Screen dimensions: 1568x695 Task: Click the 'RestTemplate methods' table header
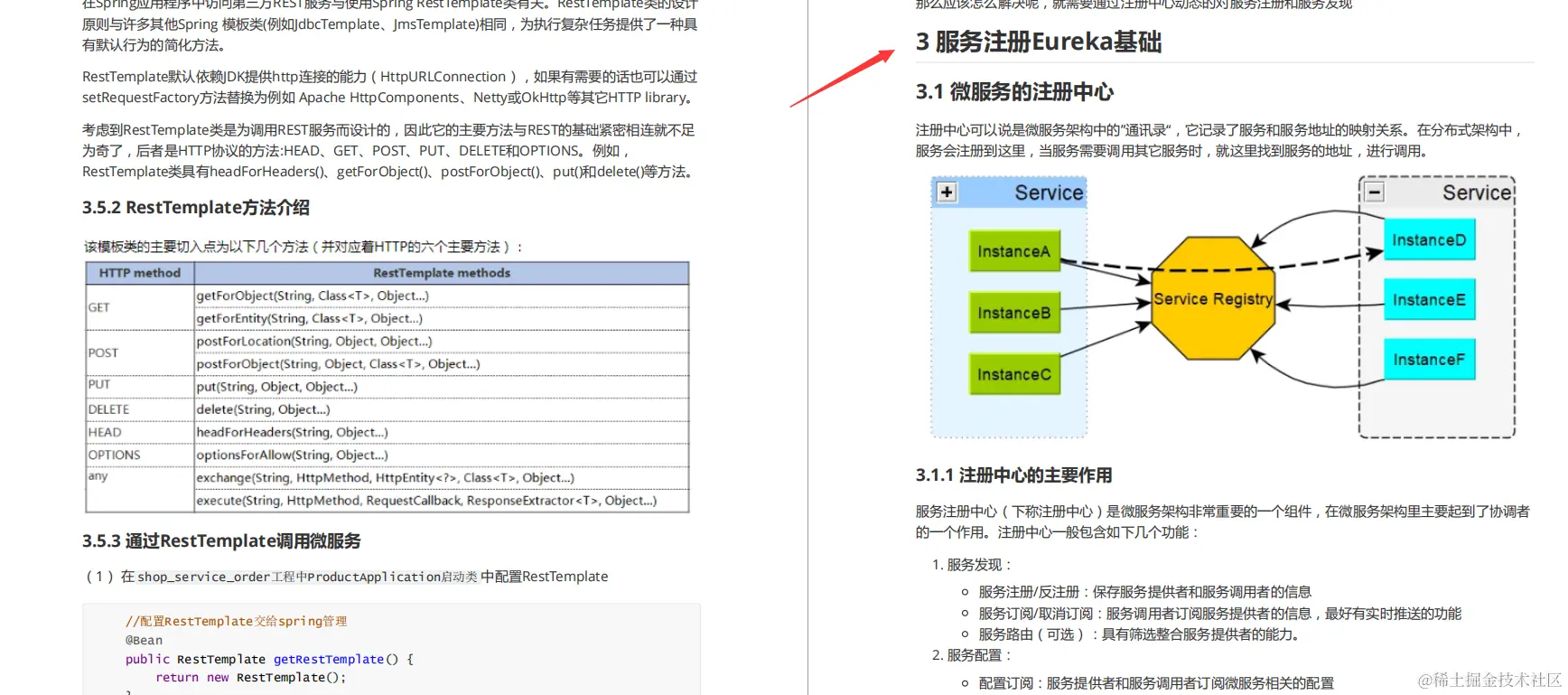pyautogui.click(x=442, y=273)
